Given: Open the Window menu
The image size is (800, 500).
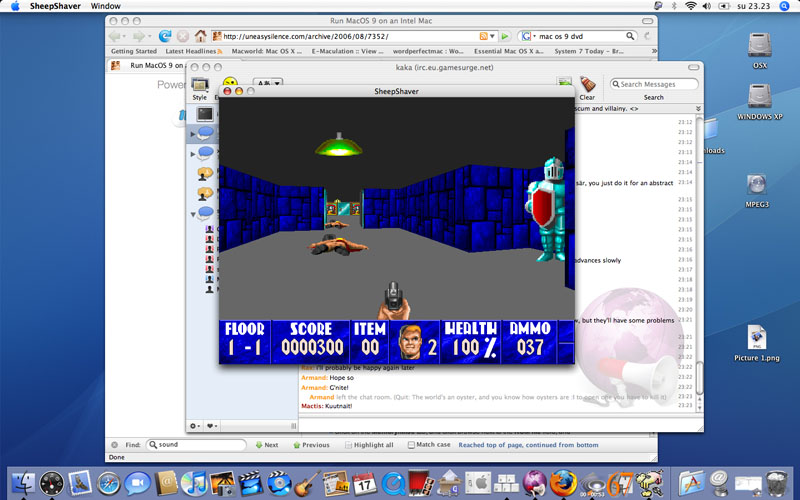Looking at the screenshot, I should coord(106,6).
